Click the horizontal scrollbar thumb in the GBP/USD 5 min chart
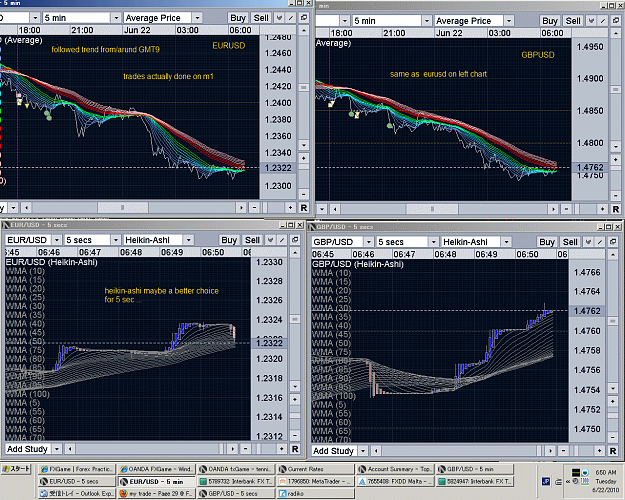 432,209
